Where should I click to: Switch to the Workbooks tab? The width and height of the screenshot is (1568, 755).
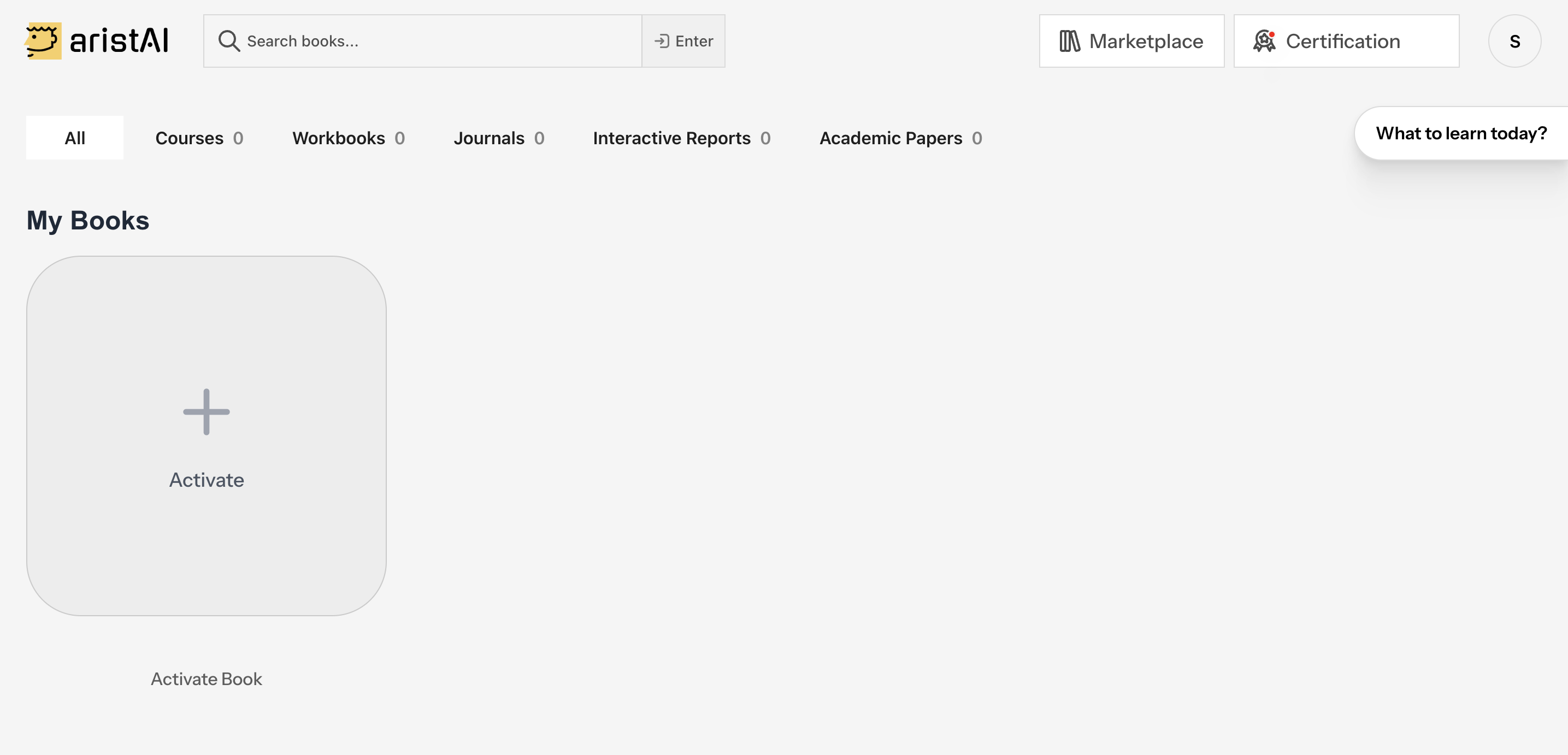pos(348,138)
